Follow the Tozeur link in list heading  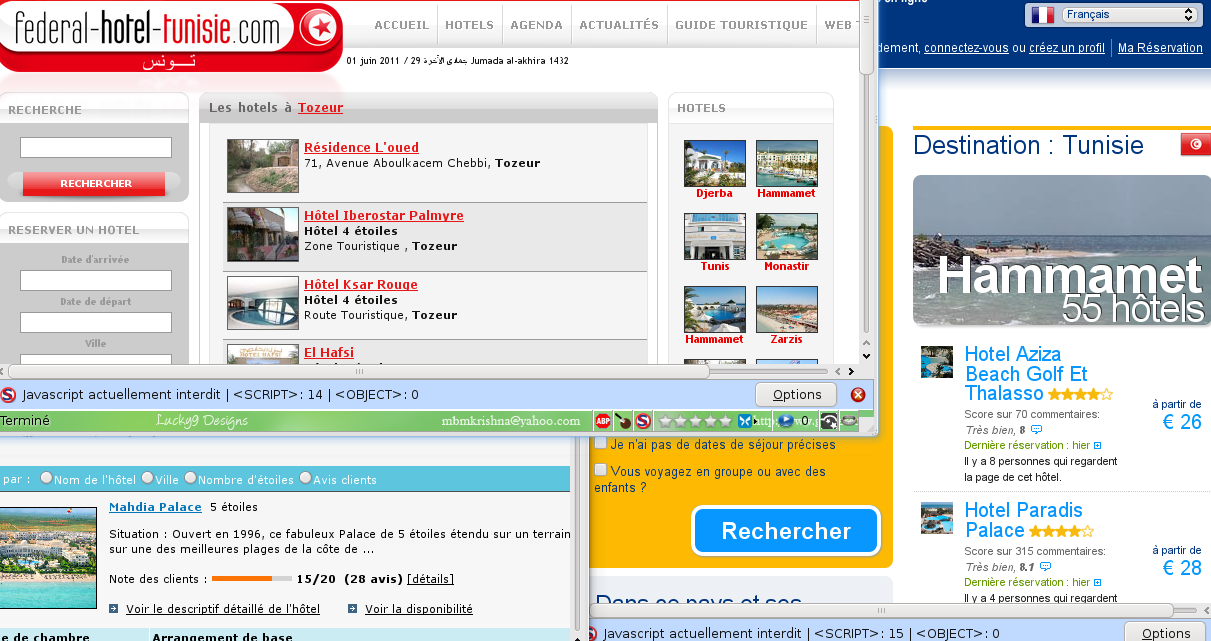point(320,107)
